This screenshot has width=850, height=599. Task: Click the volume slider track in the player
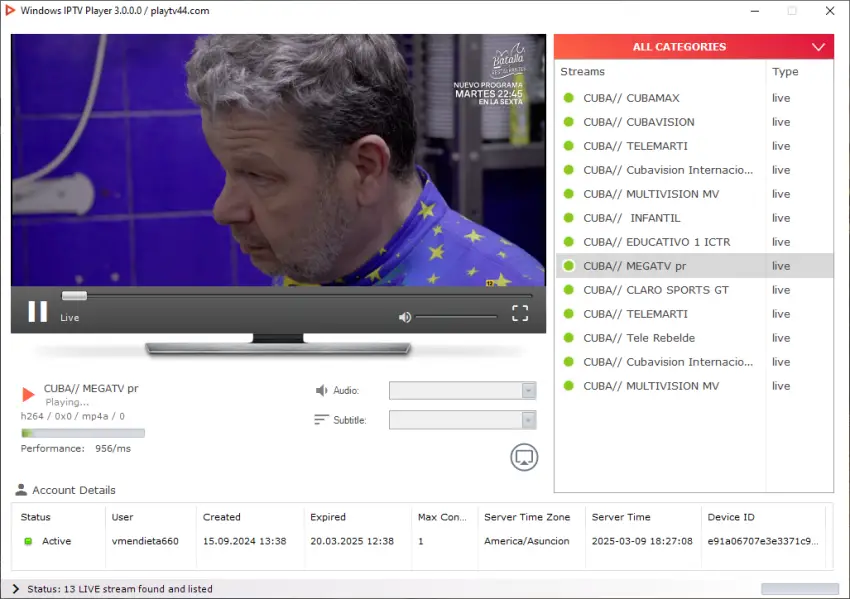456,317
